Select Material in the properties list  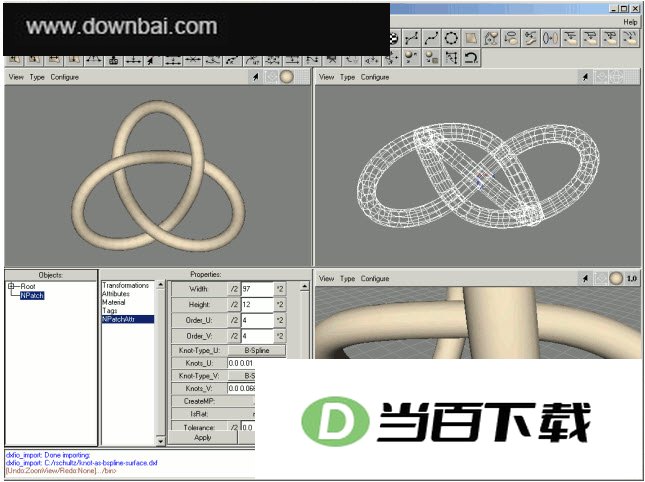coord(114,302)
